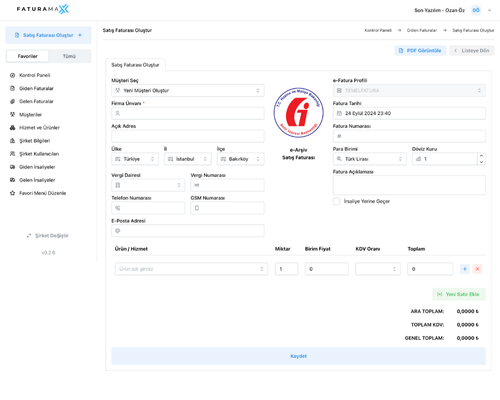Open the Müşteri Seç dropdown
The width and height of the screenshot is (500, 400).
pos(188,90)
